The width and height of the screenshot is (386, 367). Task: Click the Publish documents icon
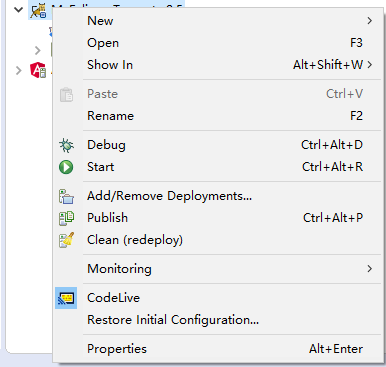(66, 218)
